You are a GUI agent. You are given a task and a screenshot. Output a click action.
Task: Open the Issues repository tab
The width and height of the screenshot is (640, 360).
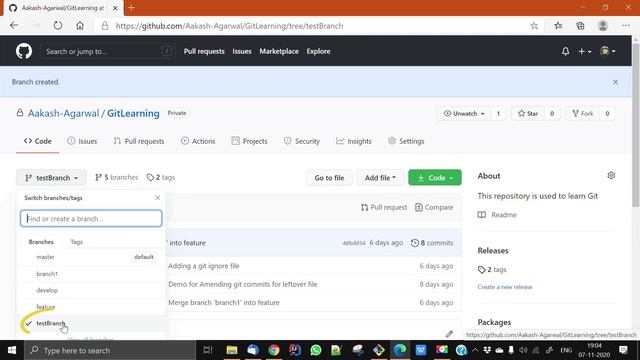pos(82,141)
